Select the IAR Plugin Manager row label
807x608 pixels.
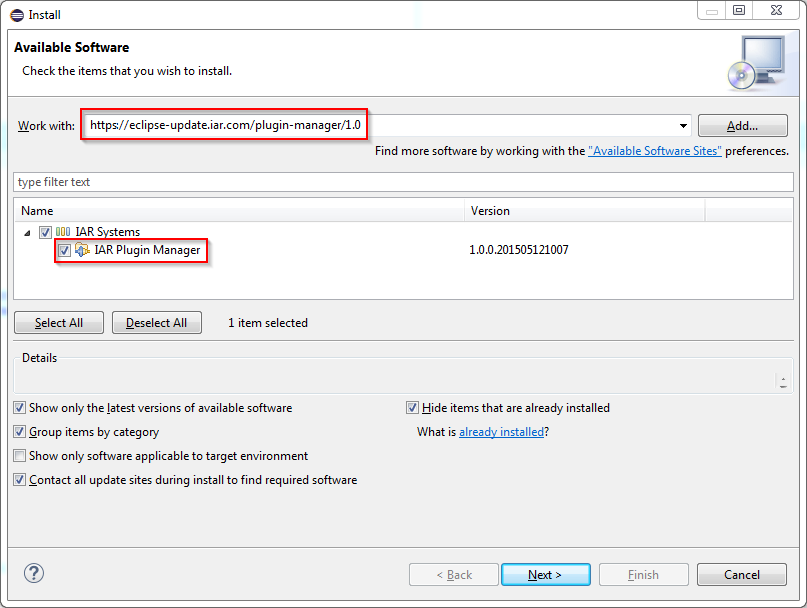click(147, 250)
